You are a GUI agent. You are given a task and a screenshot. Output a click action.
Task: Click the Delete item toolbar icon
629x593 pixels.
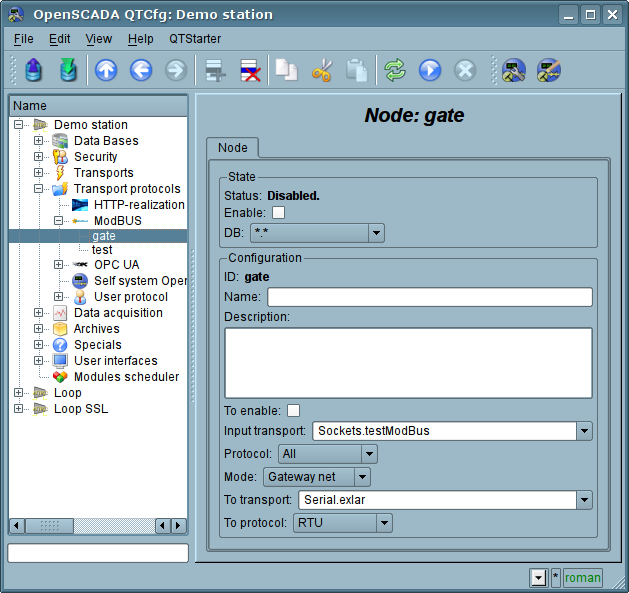[249, 70]
